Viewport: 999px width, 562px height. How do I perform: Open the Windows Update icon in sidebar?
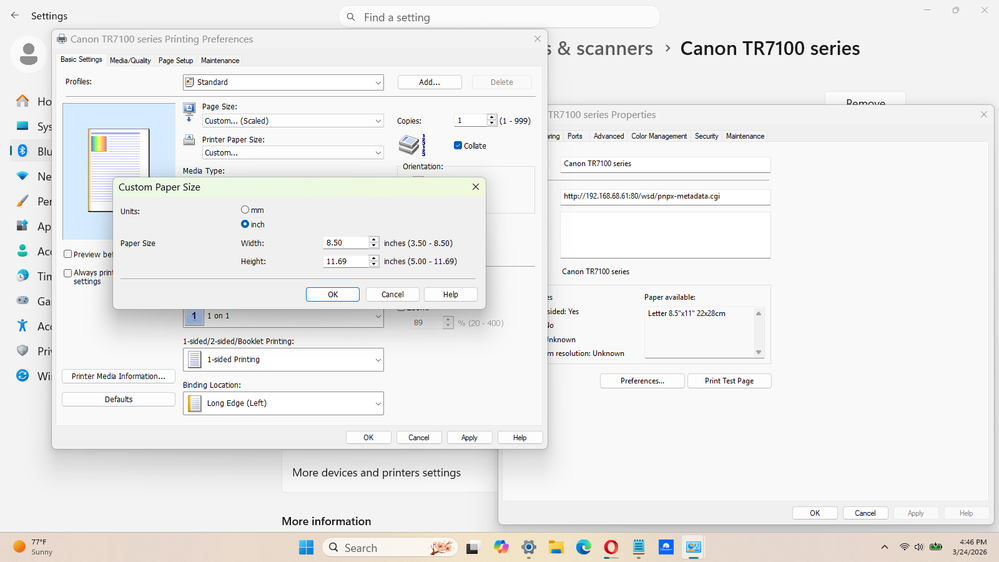[22, 375]
